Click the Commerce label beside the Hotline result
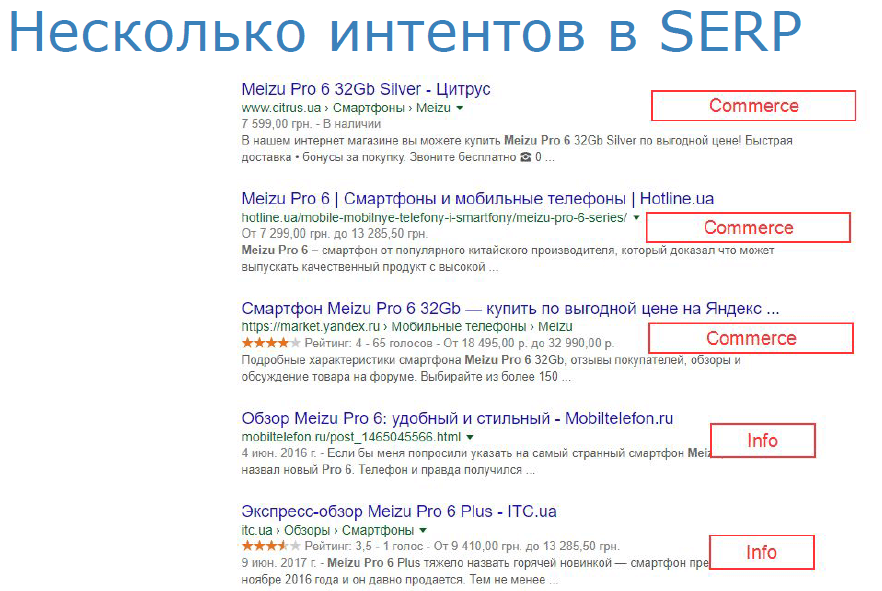 [x=748, y=227]
